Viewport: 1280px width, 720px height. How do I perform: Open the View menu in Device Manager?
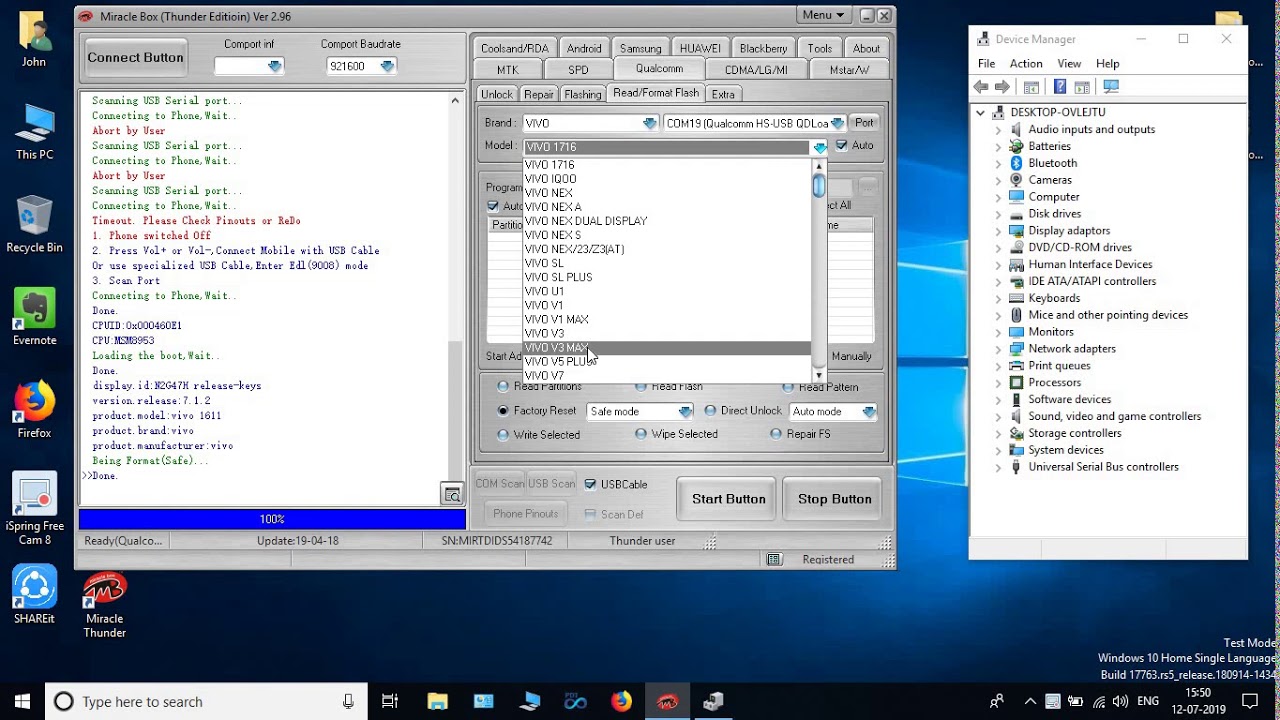coord(1069,63)
